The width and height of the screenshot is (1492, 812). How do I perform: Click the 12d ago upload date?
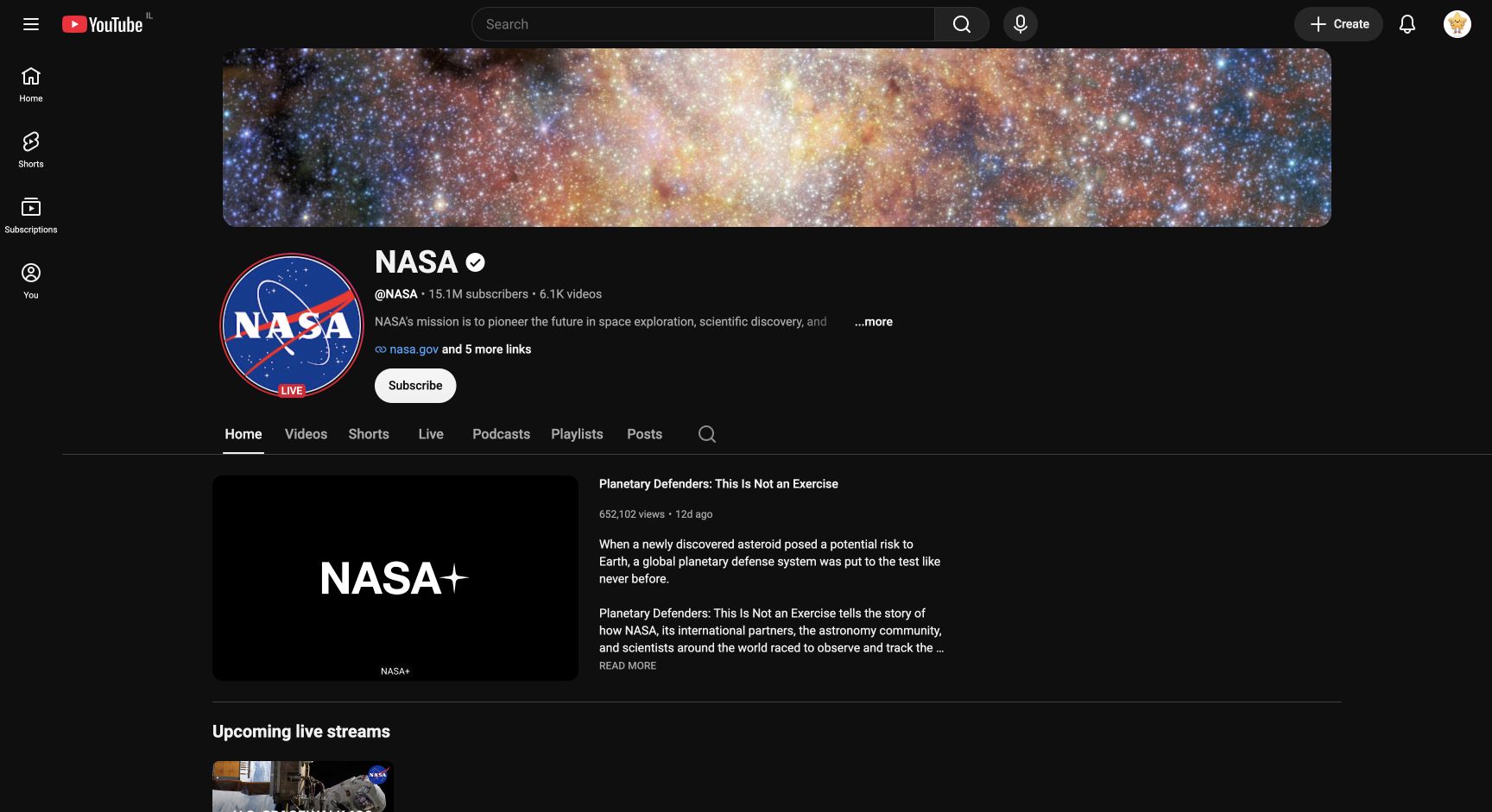click(x=694, y=514)
